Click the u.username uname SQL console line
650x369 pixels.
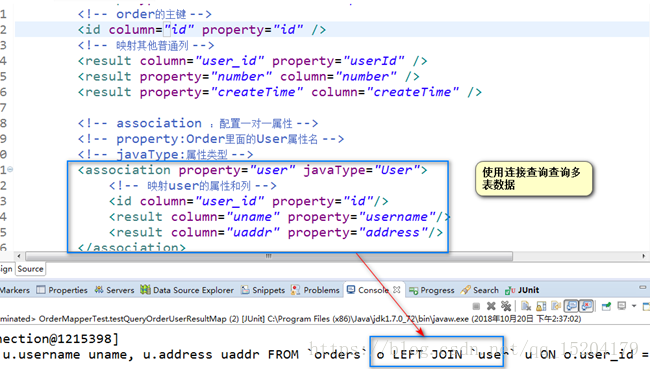325,355
